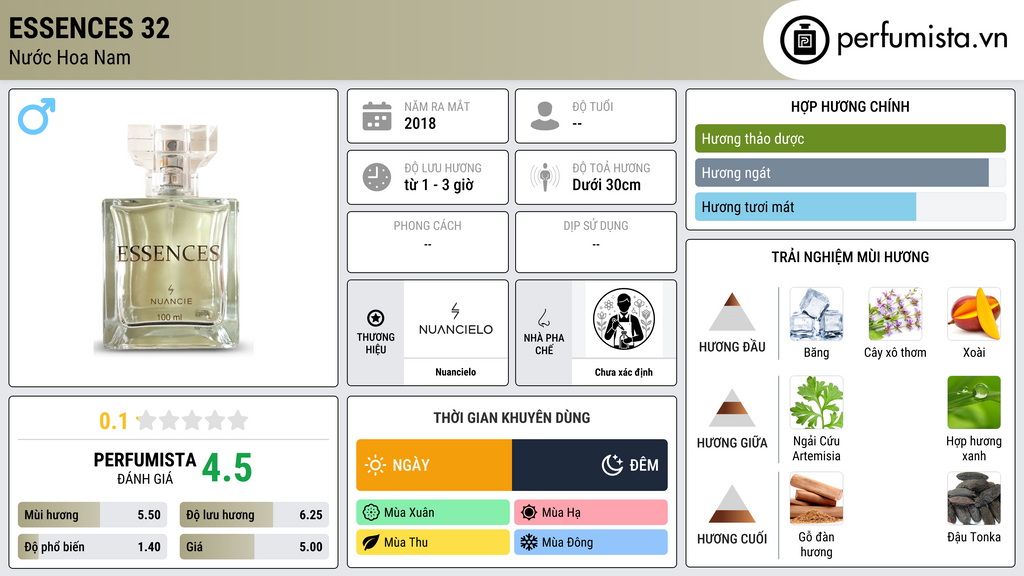This screenshot has height=576, width=1024.
Task: Click the Phong cách card
Action: [428, 242]
